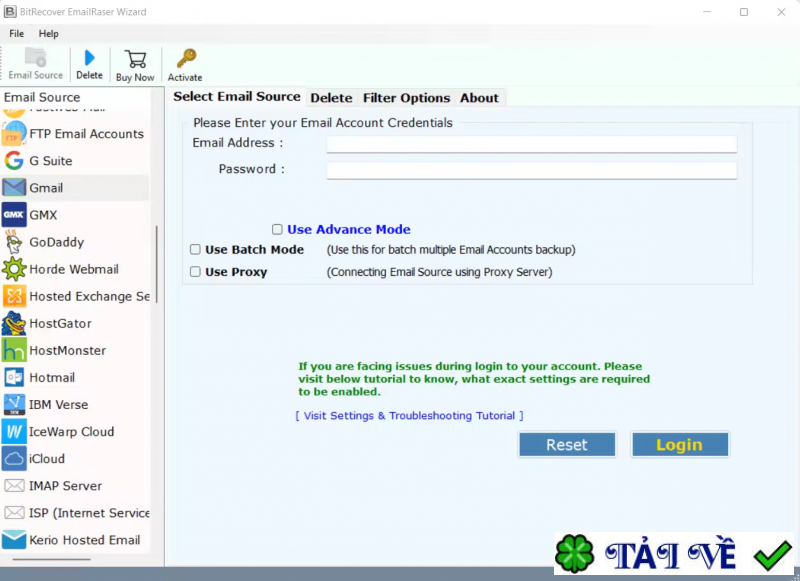Click the email source list vertical scrollbar
The width and height of the screenshot is (800, 581).
[157, 264]
